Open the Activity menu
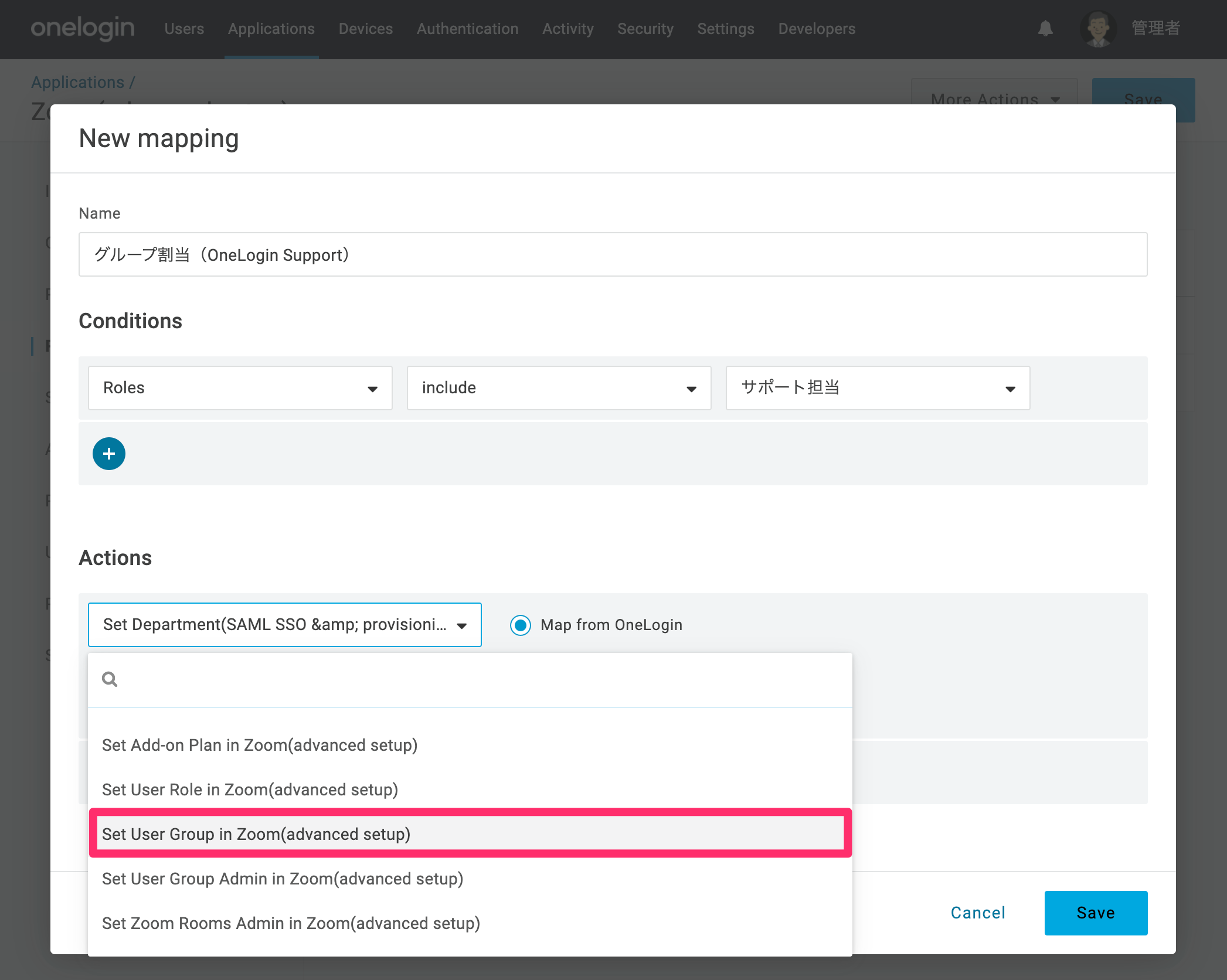This screenshot has width=1227, height=980. [568, 29]
